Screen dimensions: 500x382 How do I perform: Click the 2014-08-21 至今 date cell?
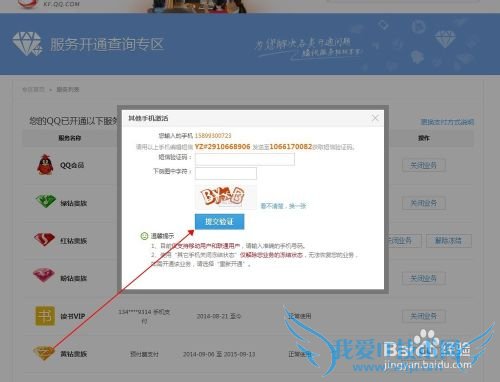pyautogui.click(x=219, y=316)
